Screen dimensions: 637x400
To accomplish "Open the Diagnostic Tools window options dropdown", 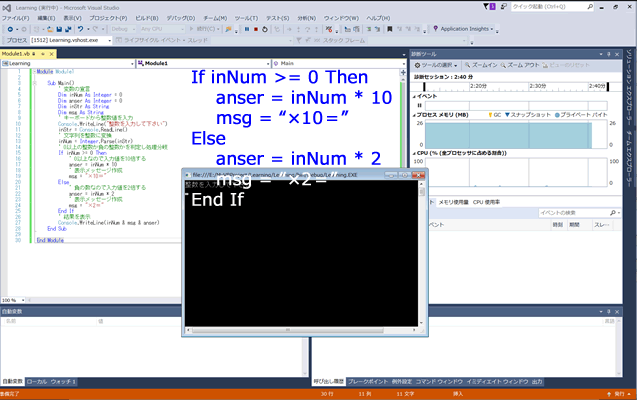I will tap(601, 54).
